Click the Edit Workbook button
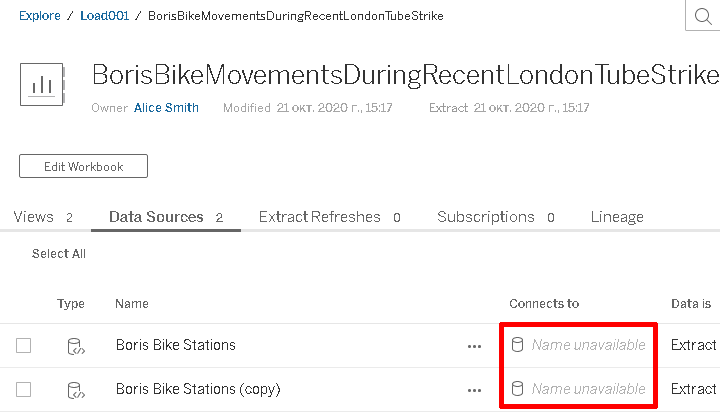Image resolution: width=720 pixels, height=418 pixels. pyautogui.click(x=83, y=166)
